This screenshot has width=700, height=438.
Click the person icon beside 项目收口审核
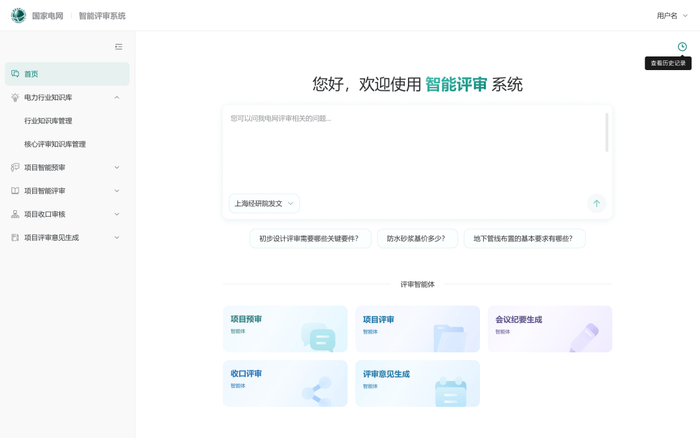point(15,214)
